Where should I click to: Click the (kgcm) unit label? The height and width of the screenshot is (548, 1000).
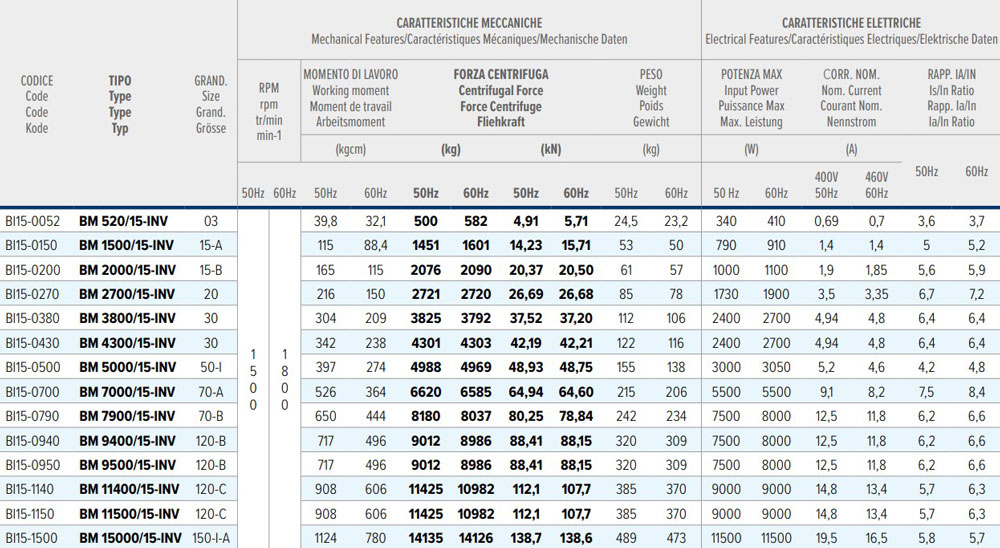coord(351,150)
